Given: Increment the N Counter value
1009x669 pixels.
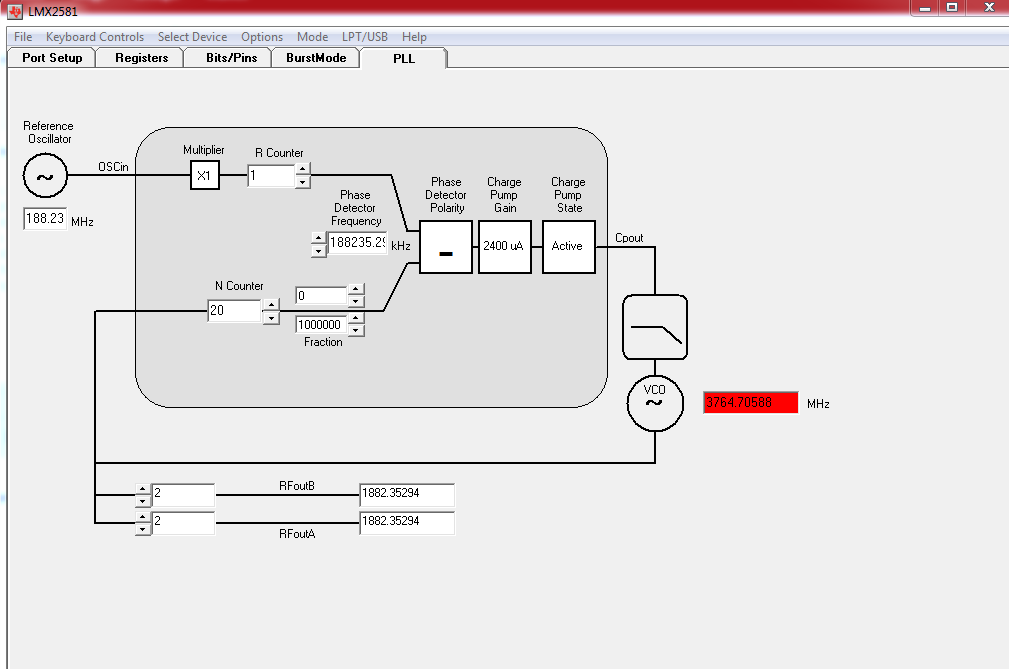Looking at the screenshot, I should (x=272, y=305).
